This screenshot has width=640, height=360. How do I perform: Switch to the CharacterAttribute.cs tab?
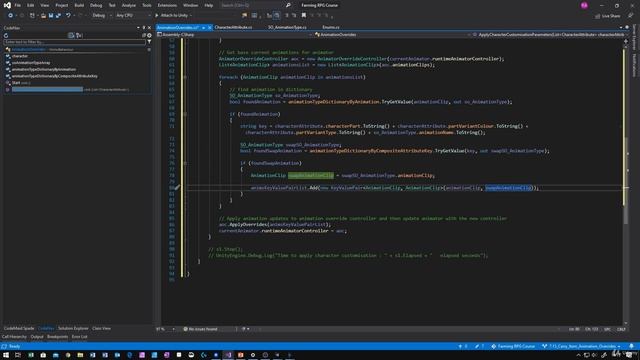[233, 27]
